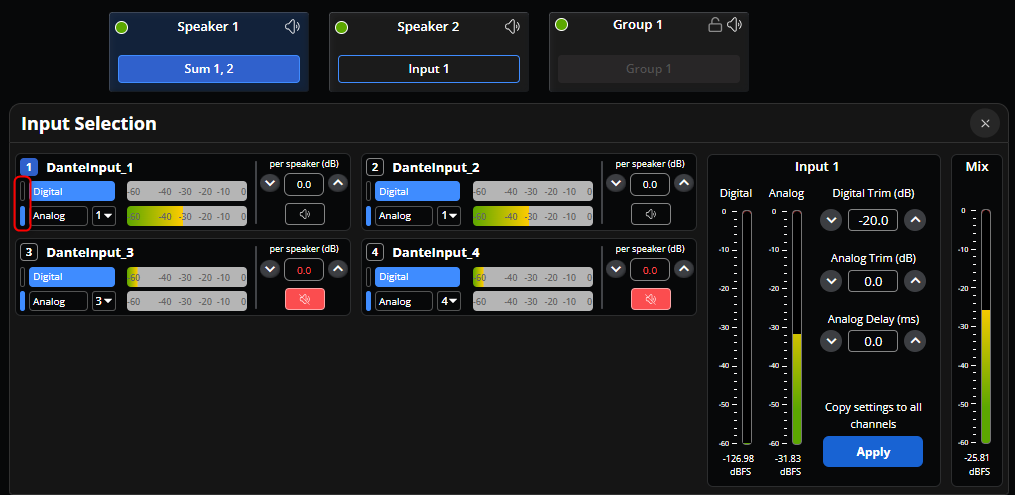Click DanteInput_3 red dB value field

304,270
